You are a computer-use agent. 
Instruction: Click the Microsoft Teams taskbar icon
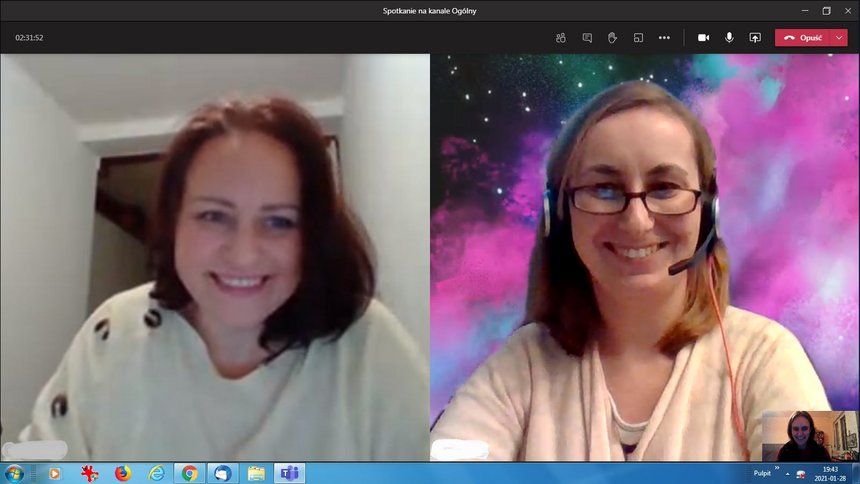tap(290, 473)
